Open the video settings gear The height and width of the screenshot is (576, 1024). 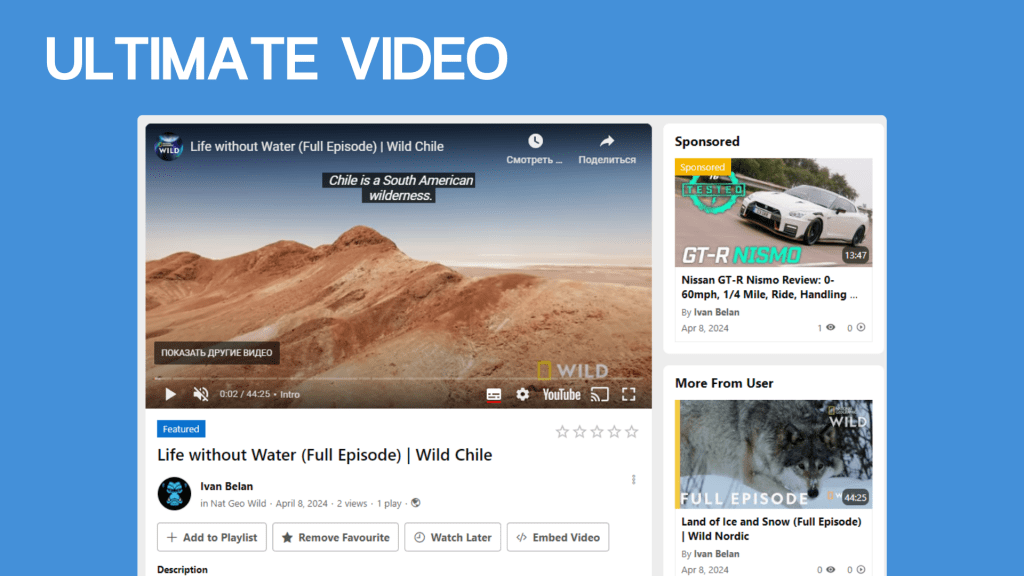[522, 394]
